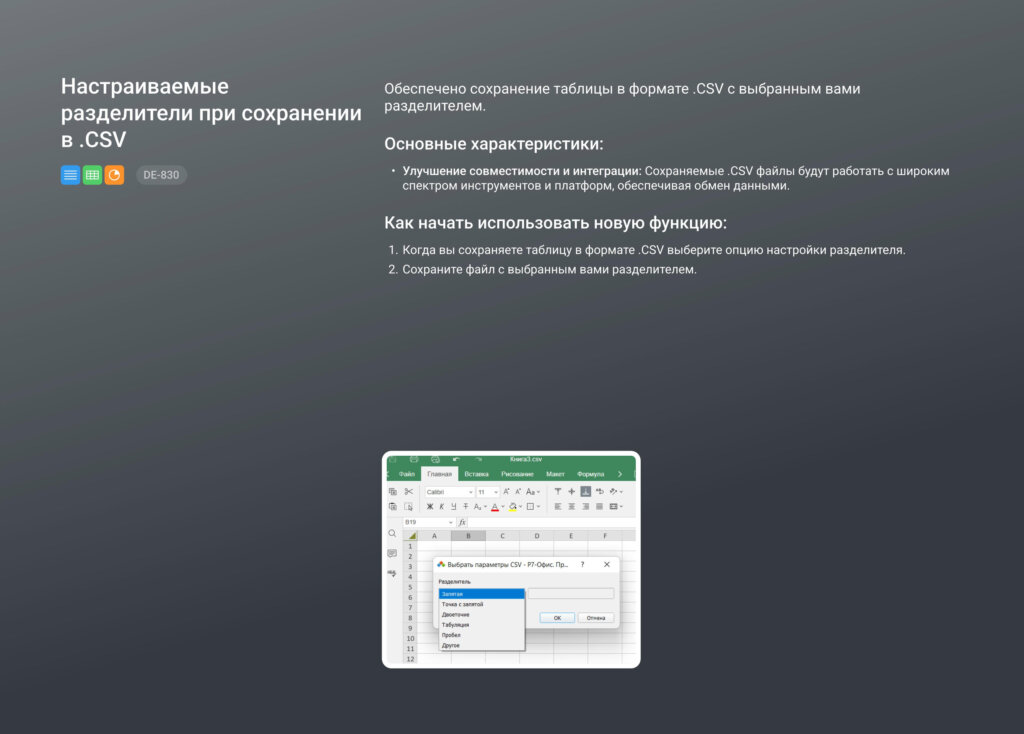Click the undo arrow in title bar
Screen dimensions: 1024x734
[455, 459]
